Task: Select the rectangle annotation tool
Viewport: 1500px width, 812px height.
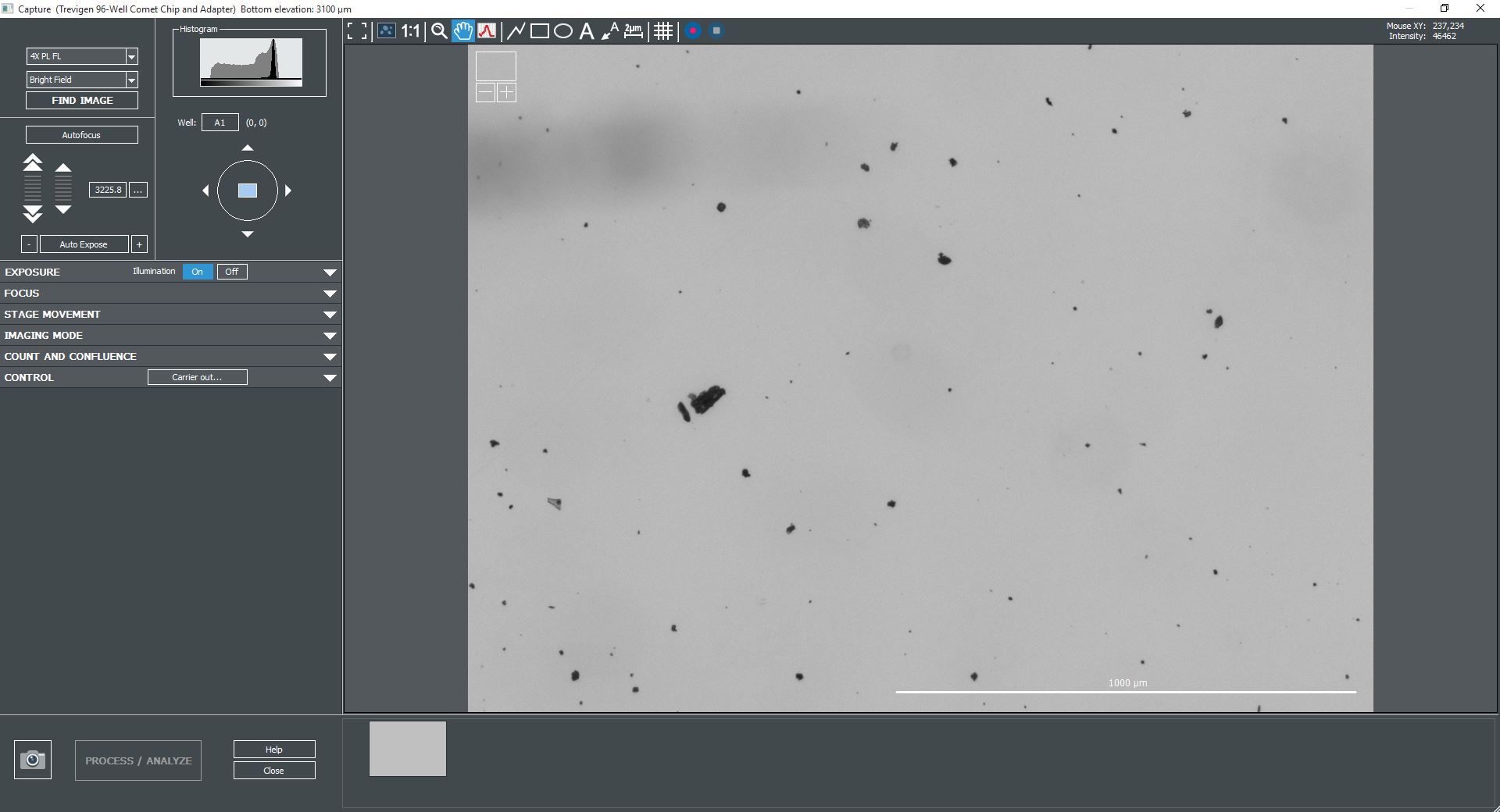Action: (x=539, y=31)
